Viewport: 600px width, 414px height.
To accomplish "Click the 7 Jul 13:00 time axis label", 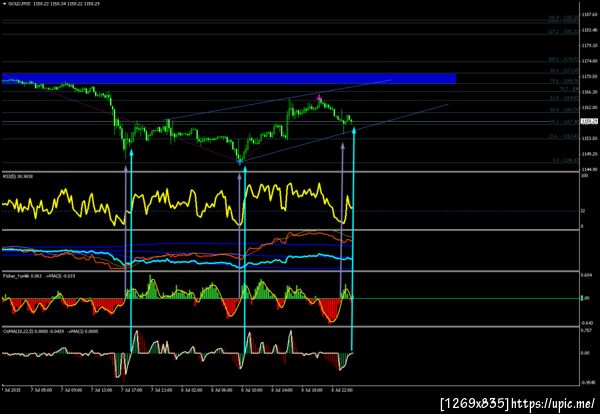I will point(101,390).
